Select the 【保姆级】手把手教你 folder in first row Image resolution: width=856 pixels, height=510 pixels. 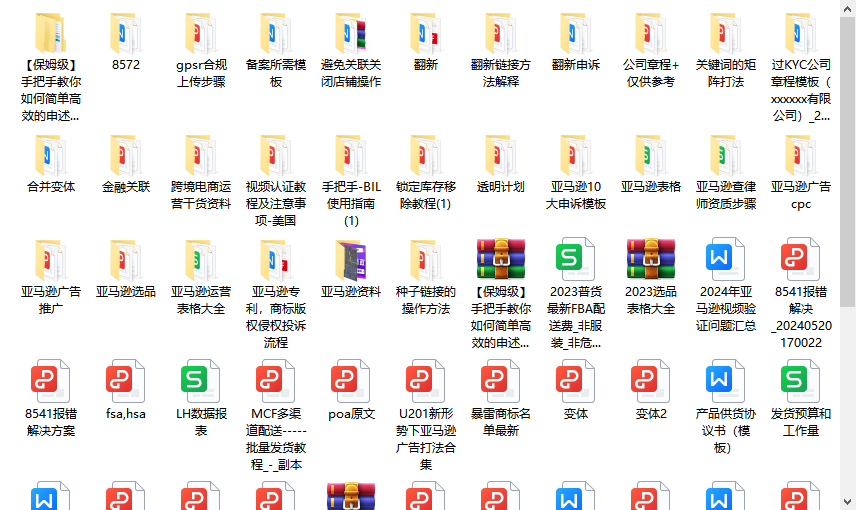coord(51,34)
